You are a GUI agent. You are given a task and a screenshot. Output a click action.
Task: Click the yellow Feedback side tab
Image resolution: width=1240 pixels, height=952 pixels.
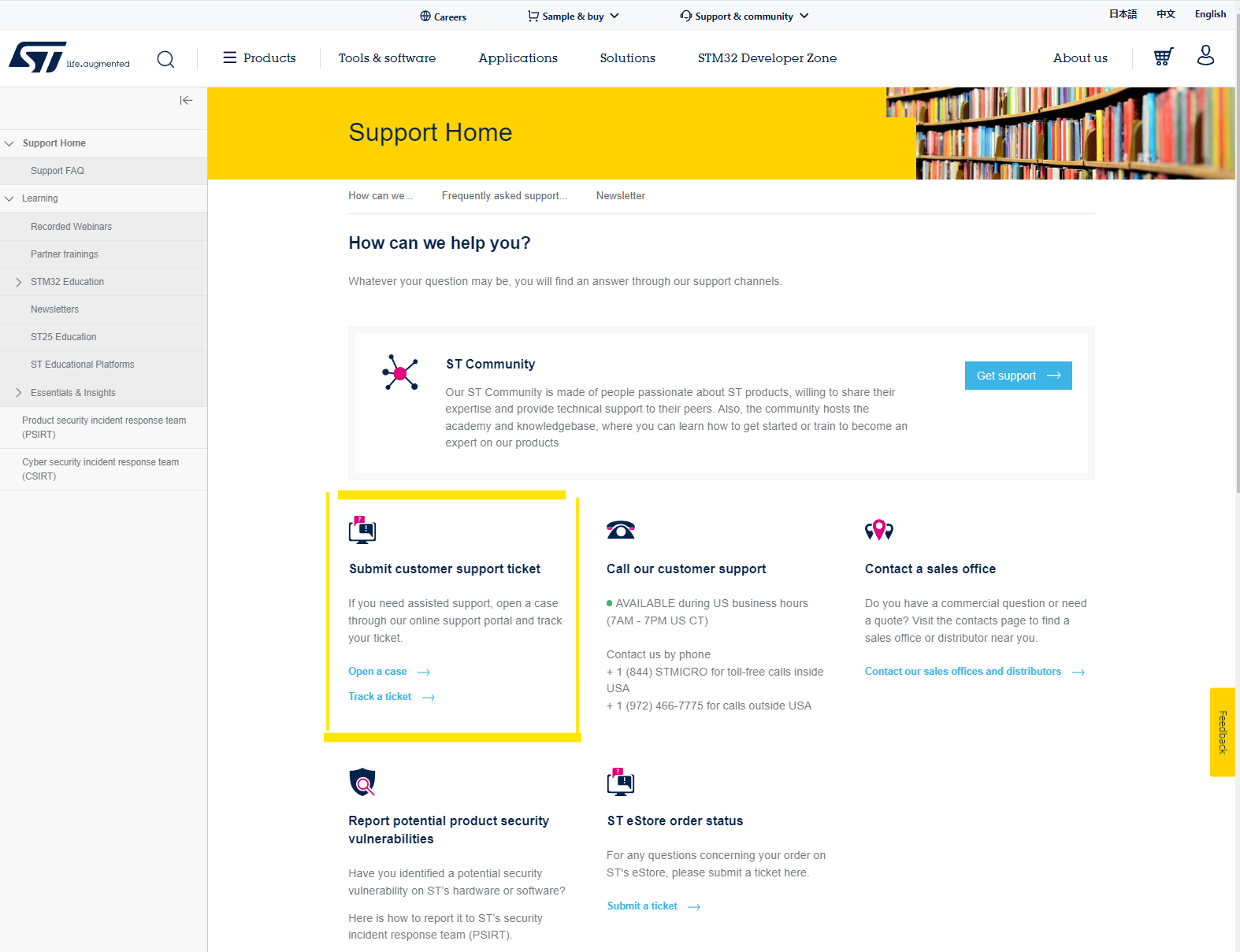(1222, 732)
